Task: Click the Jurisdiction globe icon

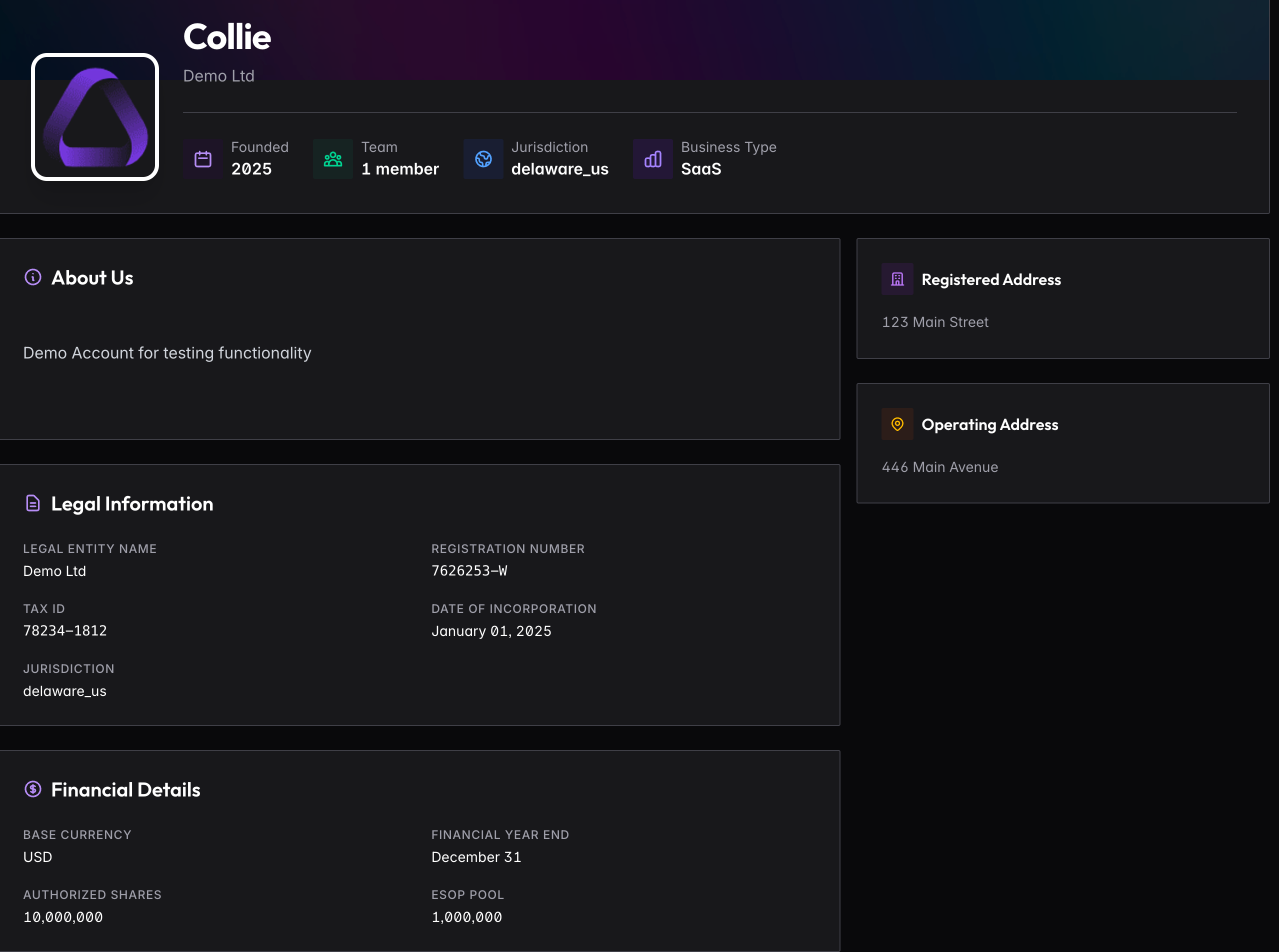Action: 483,158
